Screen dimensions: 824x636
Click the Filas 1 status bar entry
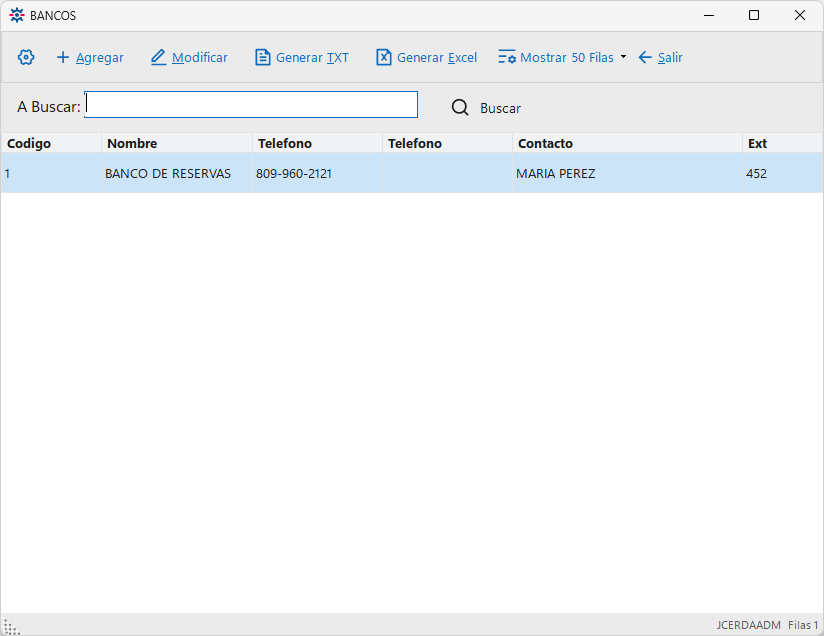pos(803,625)
